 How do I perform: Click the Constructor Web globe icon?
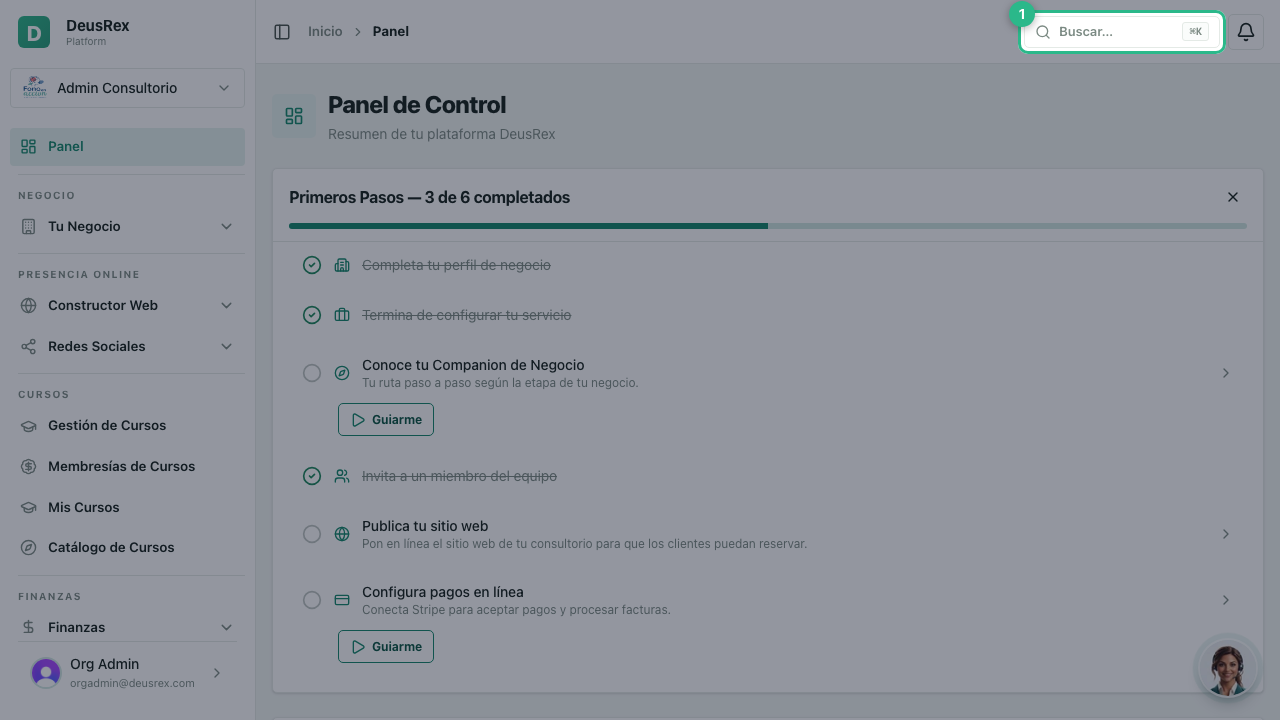[x=29, y=305]
